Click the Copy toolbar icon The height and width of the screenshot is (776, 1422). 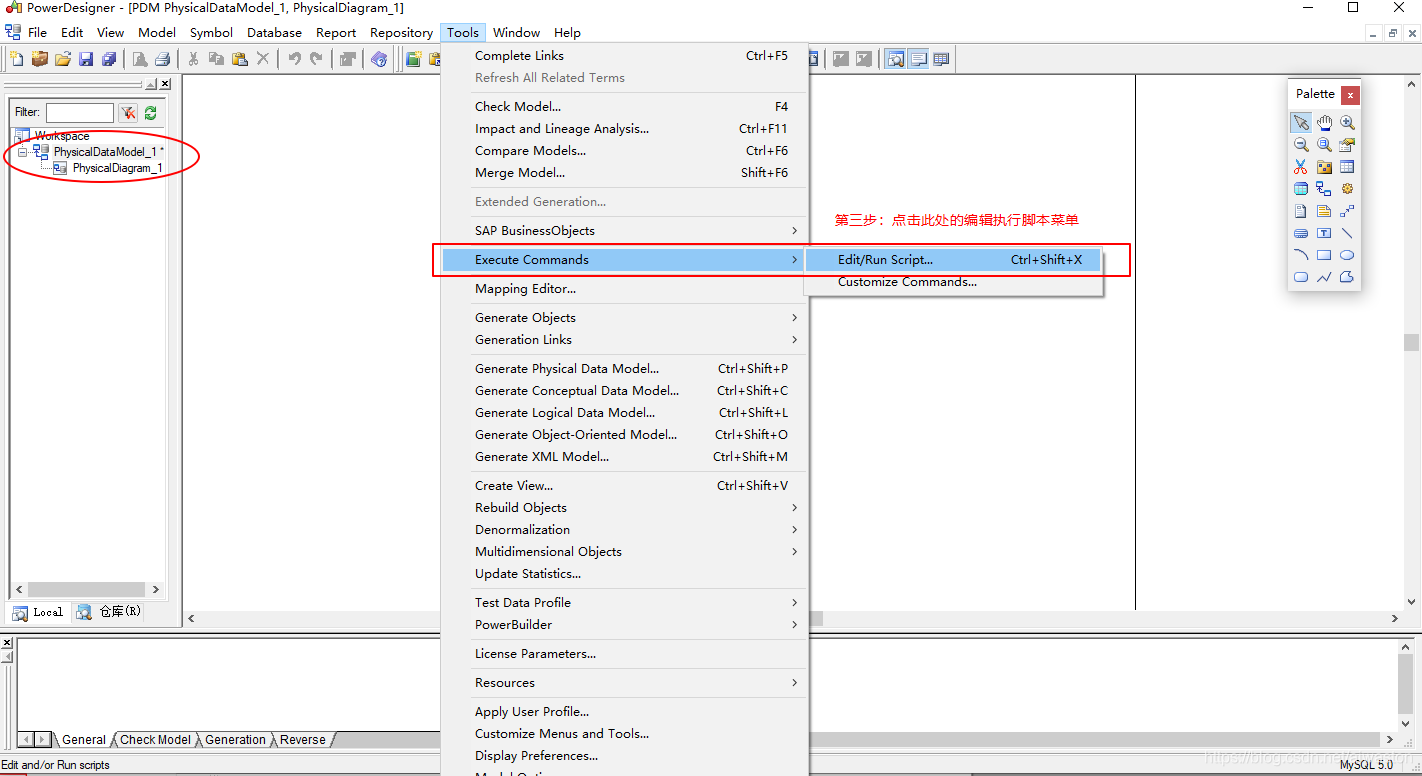(x=216, y=59)
